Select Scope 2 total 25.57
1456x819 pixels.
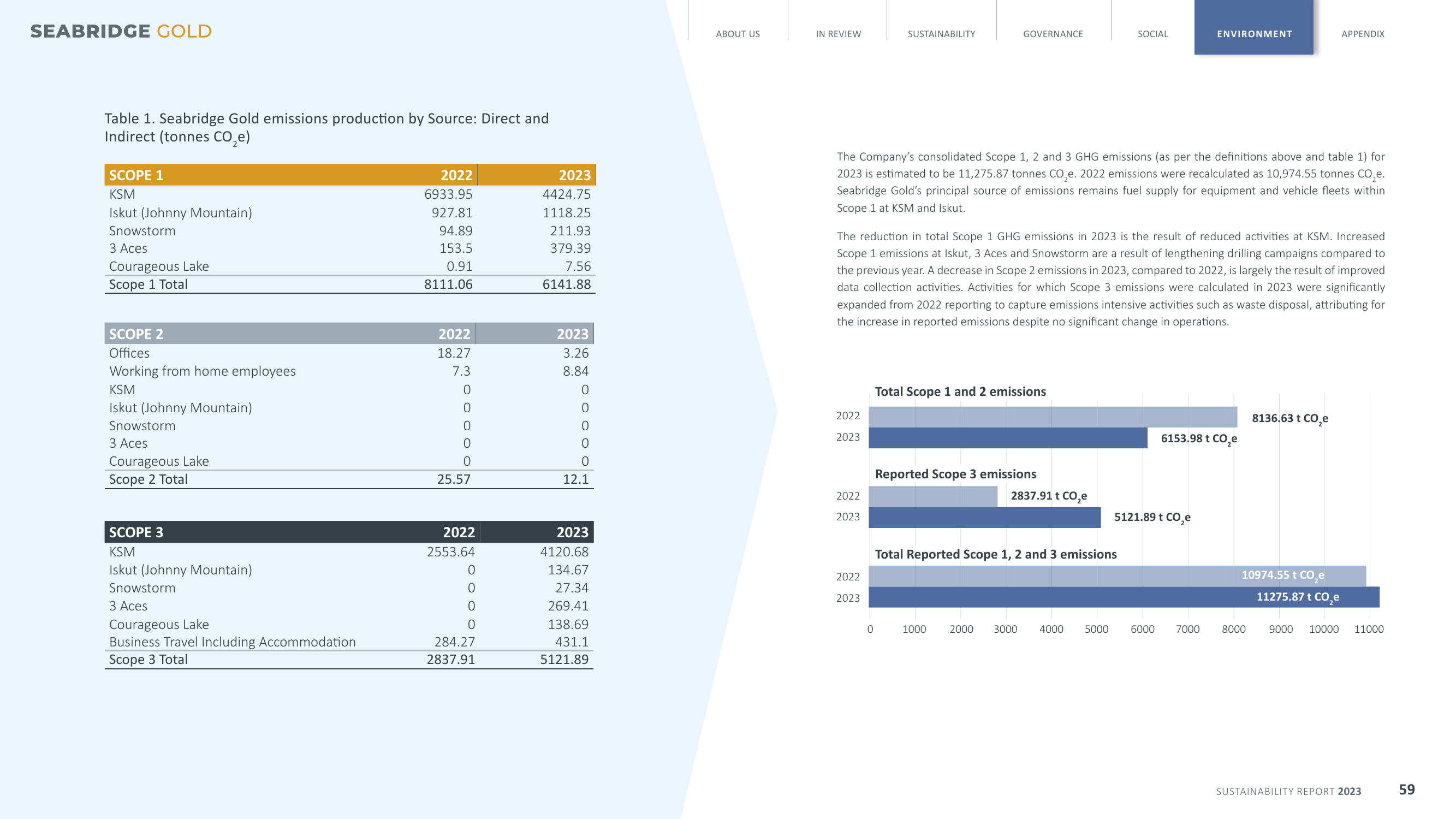click(x=454, y=479)
